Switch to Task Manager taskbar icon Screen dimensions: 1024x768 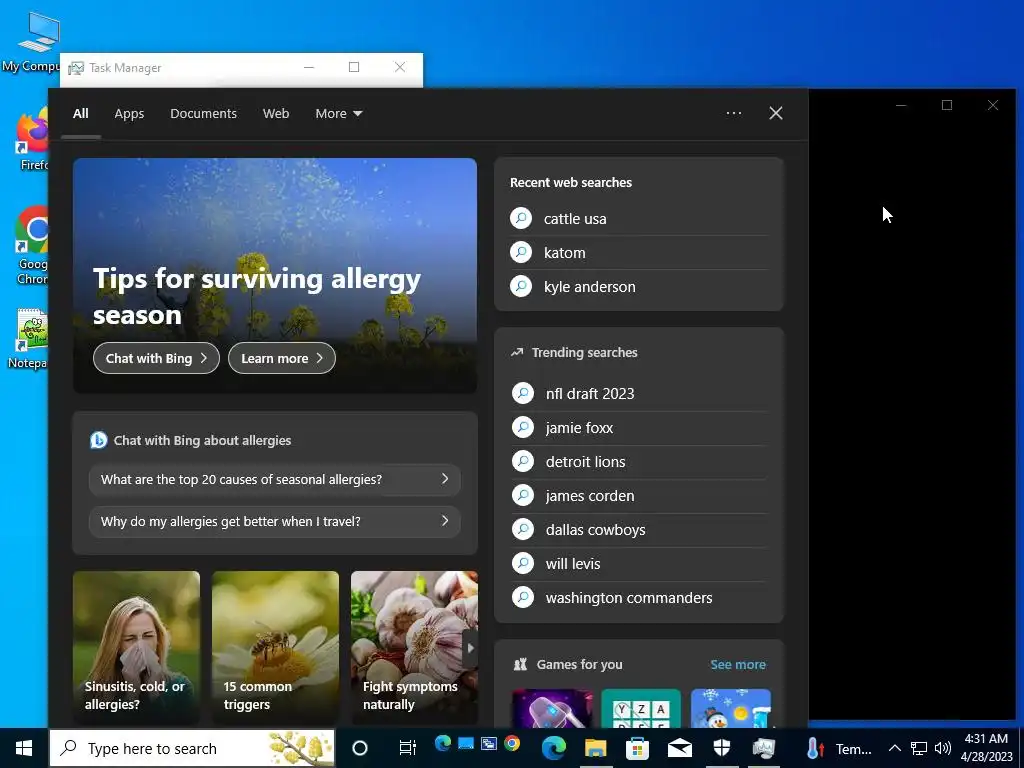[x=763, y=748]
